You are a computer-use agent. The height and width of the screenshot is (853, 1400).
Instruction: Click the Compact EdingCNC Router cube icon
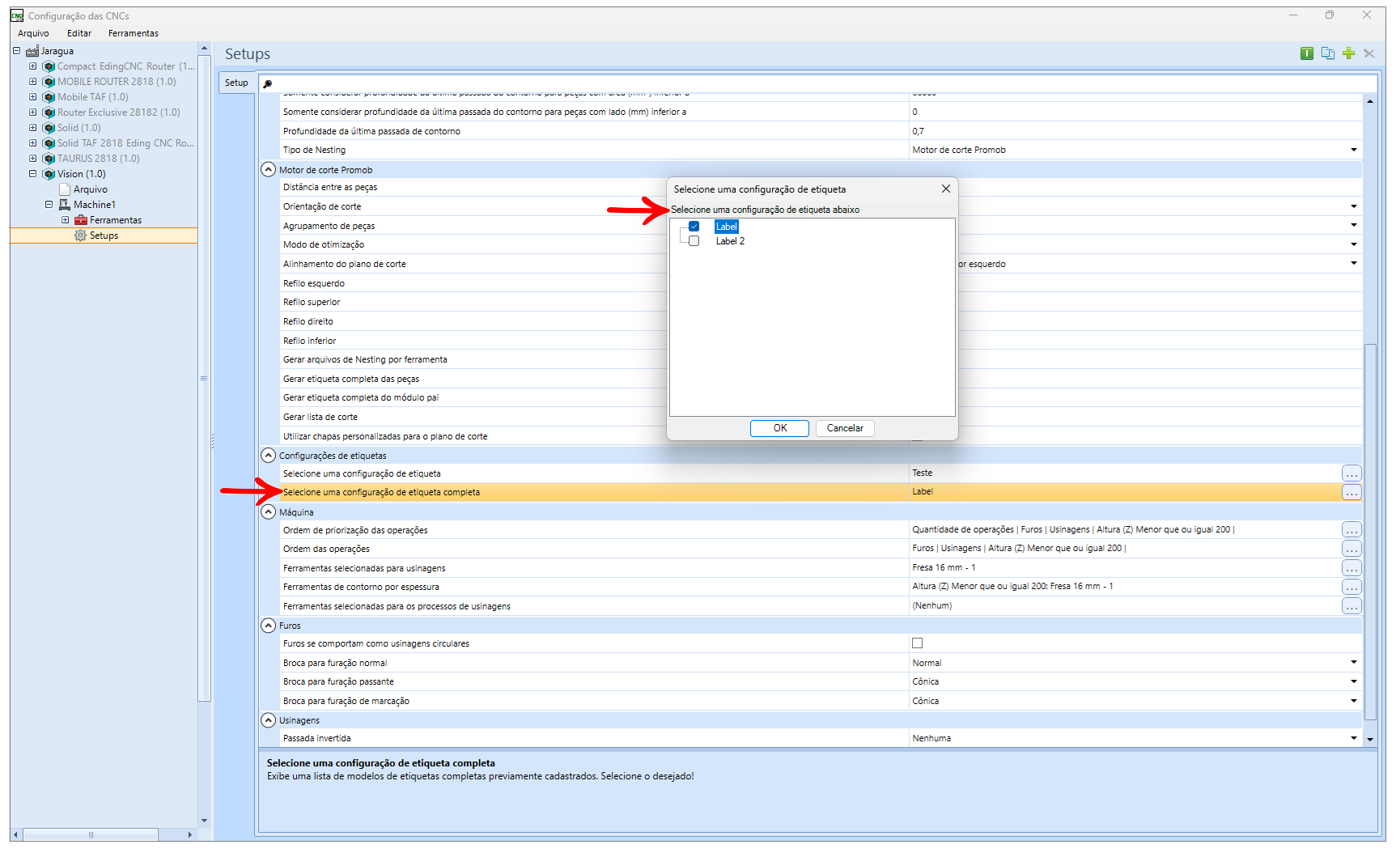pos(49,66)
